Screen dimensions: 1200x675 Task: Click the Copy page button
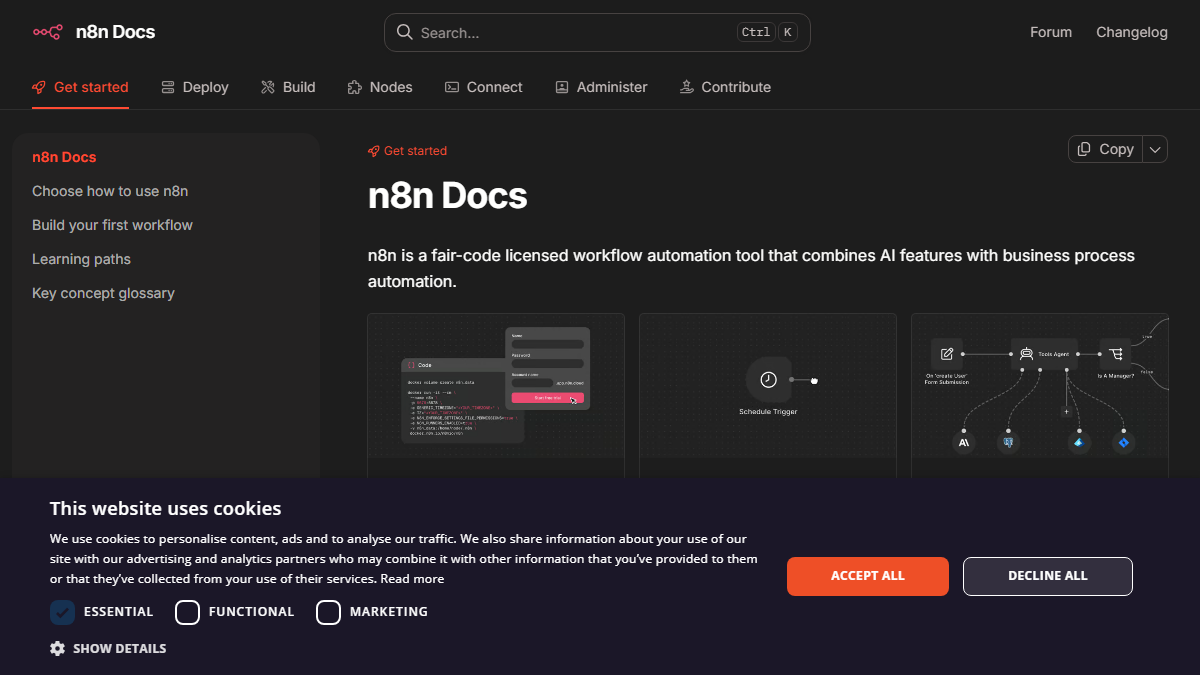(1105, 149)
